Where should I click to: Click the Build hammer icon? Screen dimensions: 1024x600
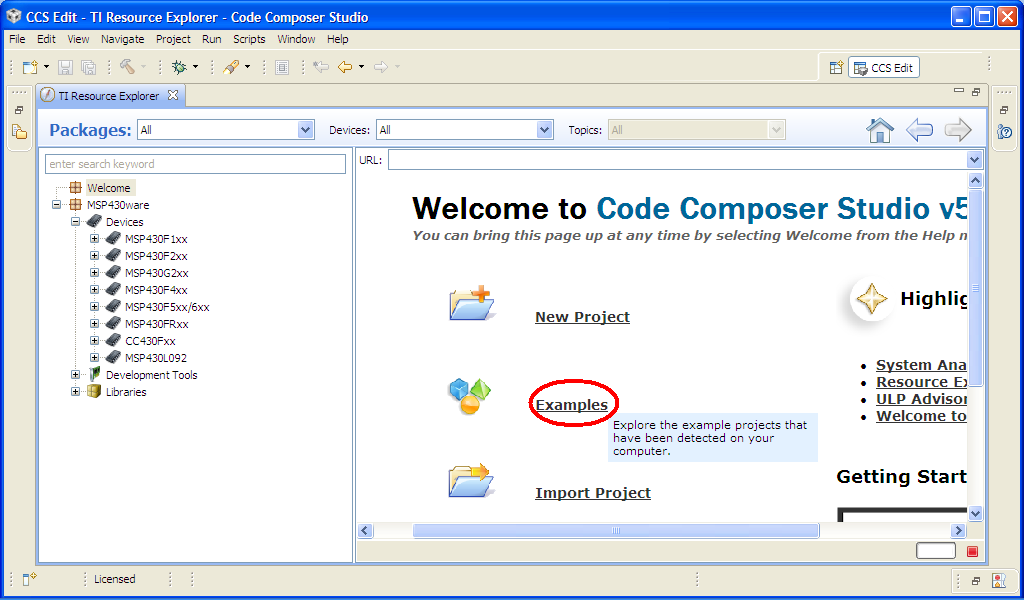pyautogui.click(x=127, y=67)
